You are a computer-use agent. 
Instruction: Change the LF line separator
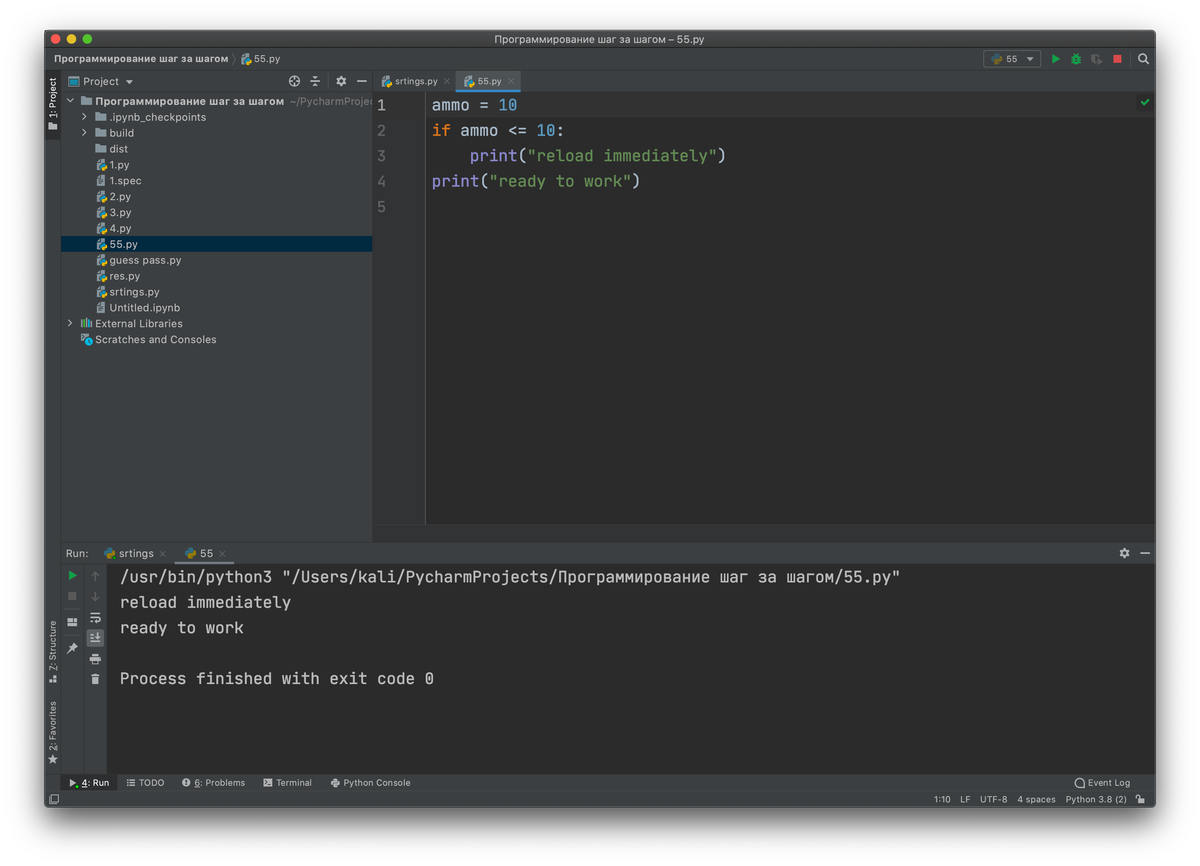pos(965,799)
